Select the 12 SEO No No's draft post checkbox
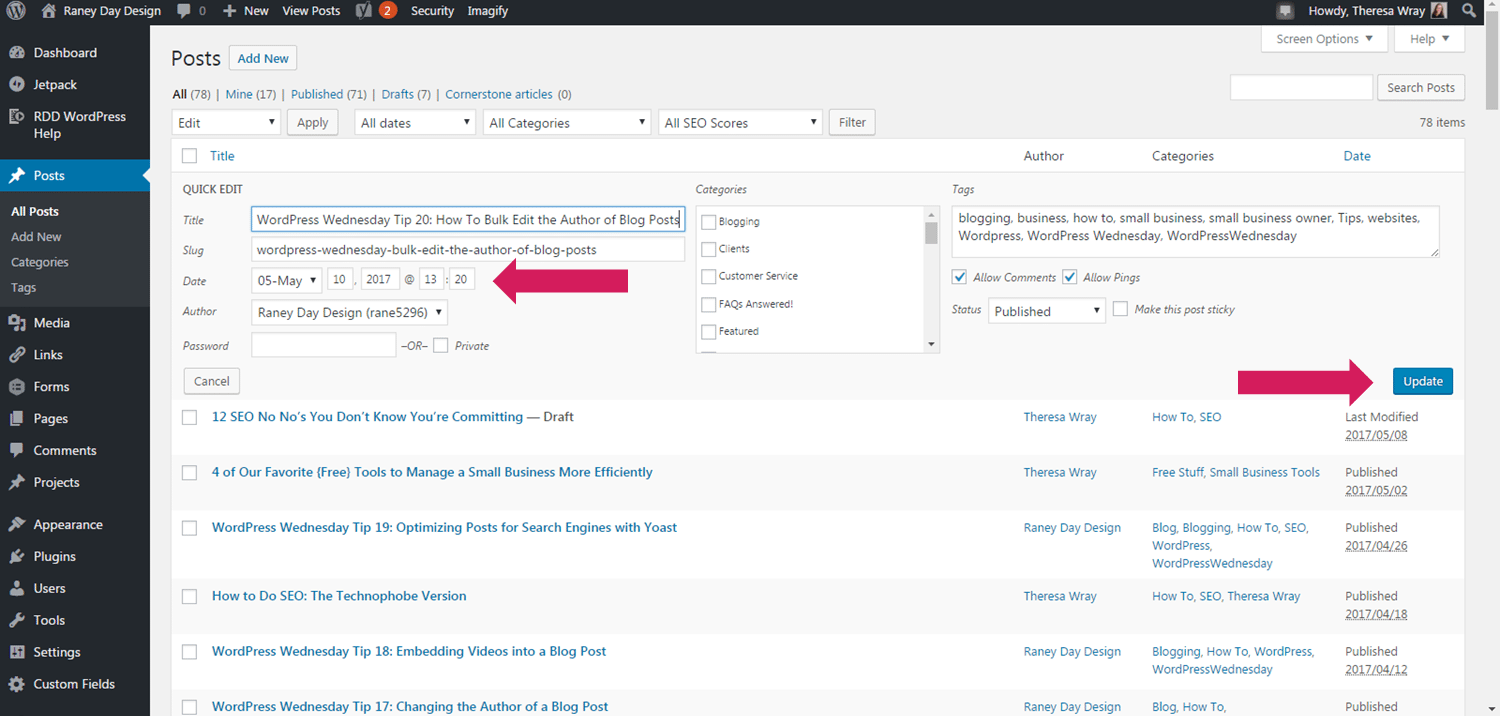Screen dimensions: 1500x716 [x=190, y=418]
